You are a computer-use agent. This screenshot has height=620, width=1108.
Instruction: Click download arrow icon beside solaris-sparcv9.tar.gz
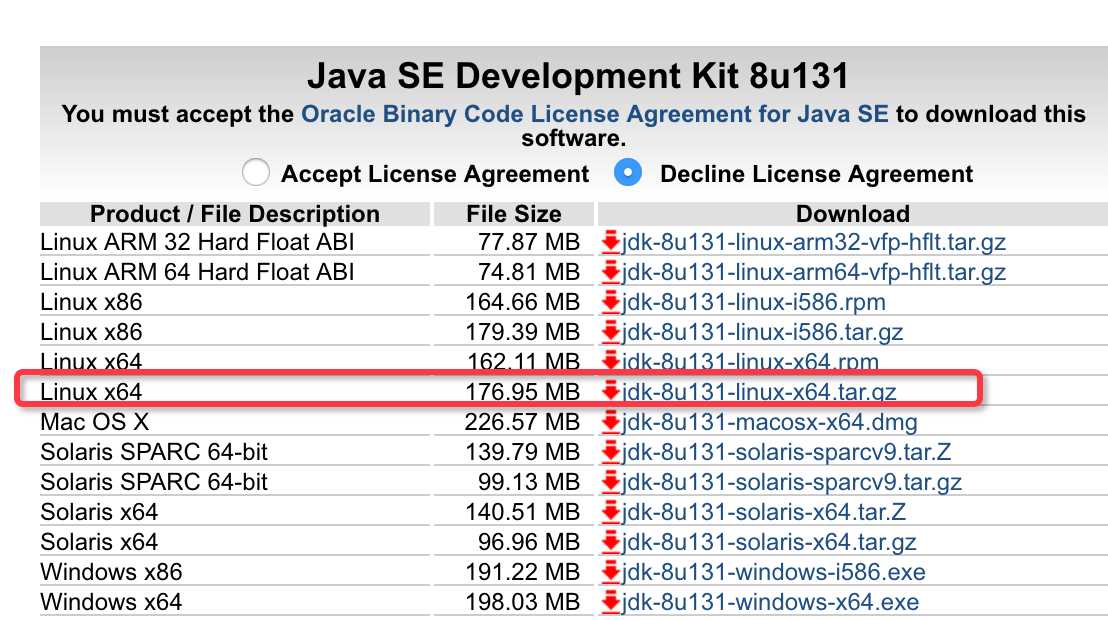pos(611,482)
